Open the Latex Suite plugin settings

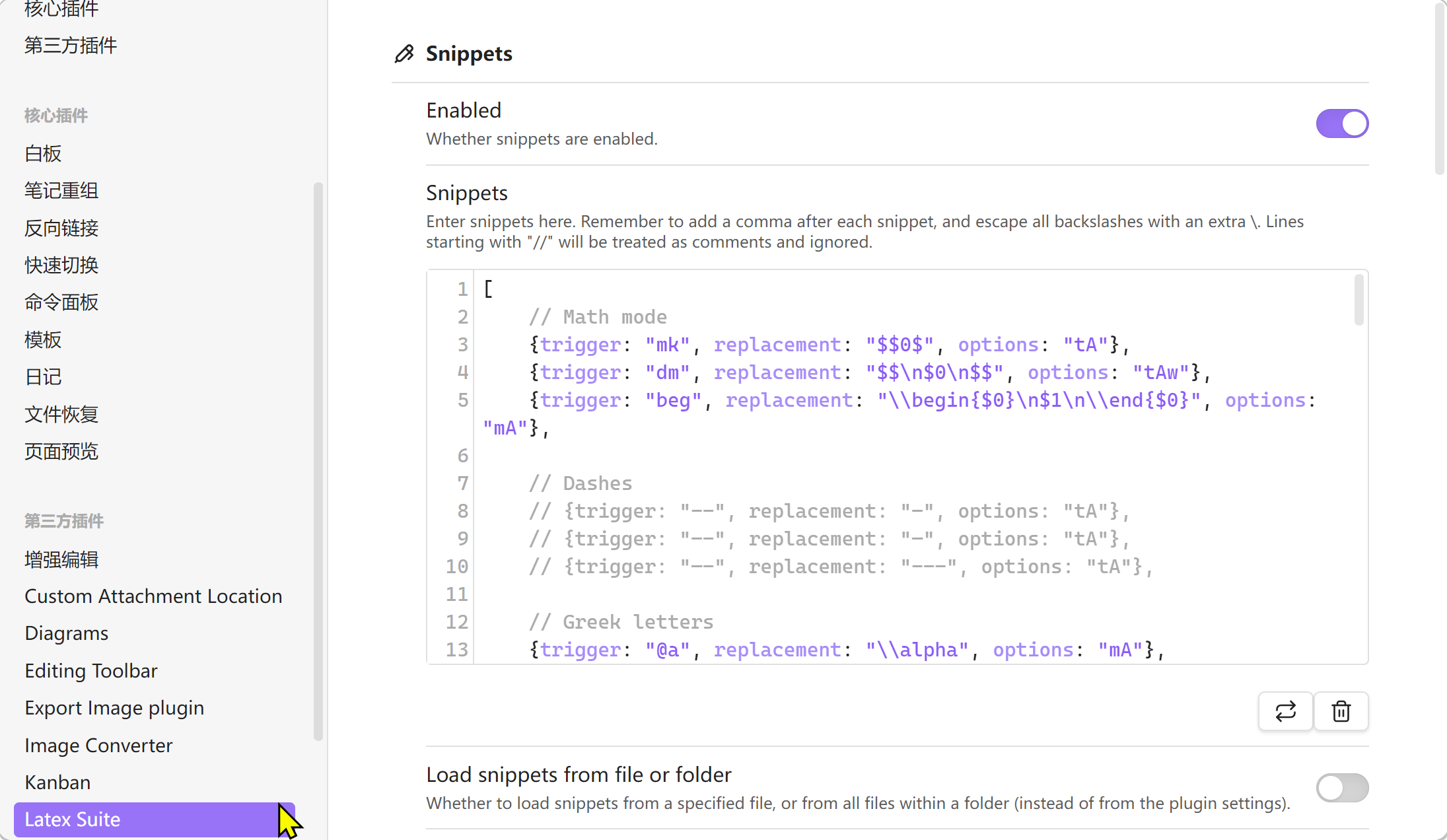[x=73, y=820]
